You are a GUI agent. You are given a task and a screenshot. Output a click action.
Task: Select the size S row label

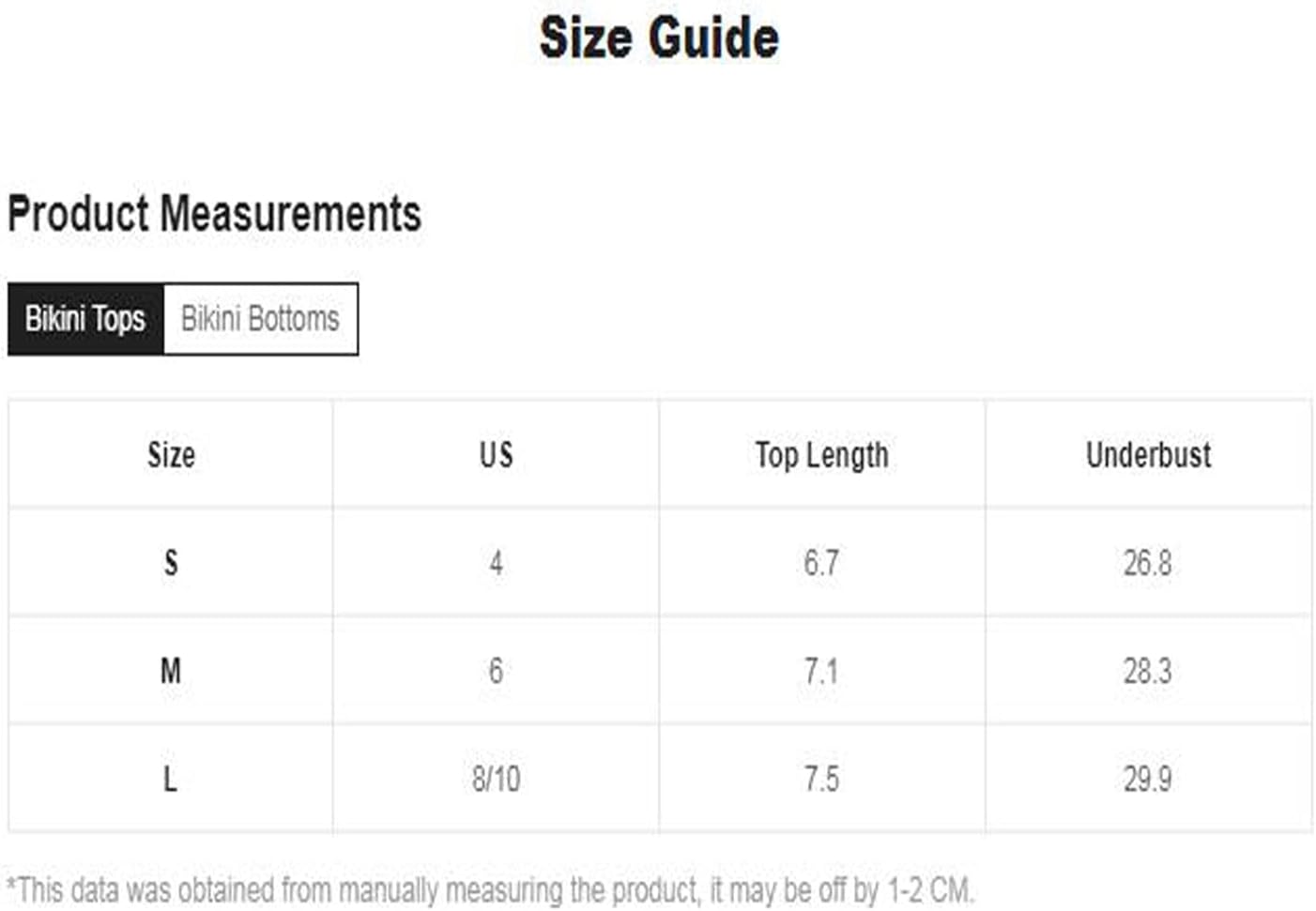pos(171,563)
